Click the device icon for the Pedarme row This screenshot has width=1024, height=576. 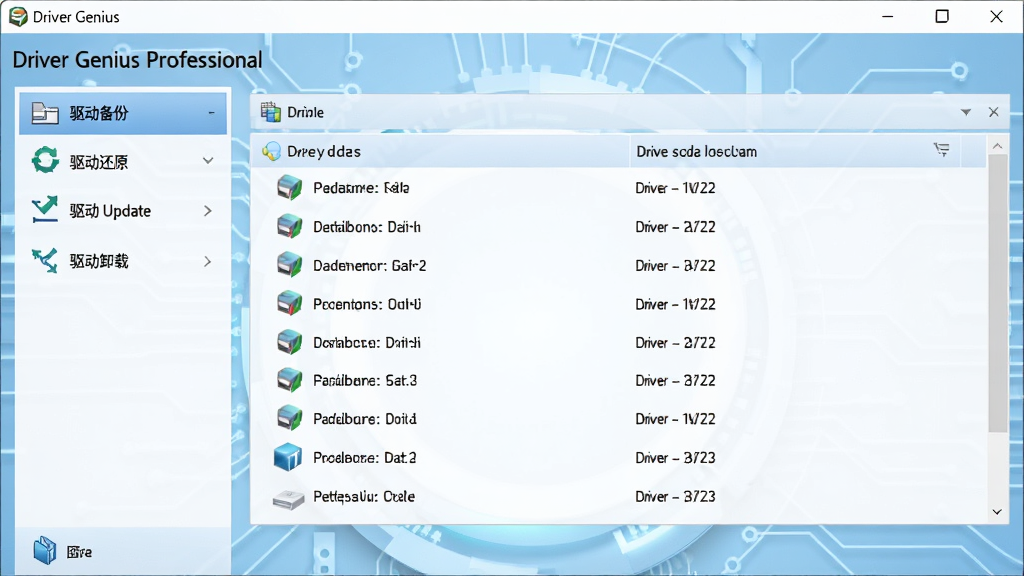point(289,188)
